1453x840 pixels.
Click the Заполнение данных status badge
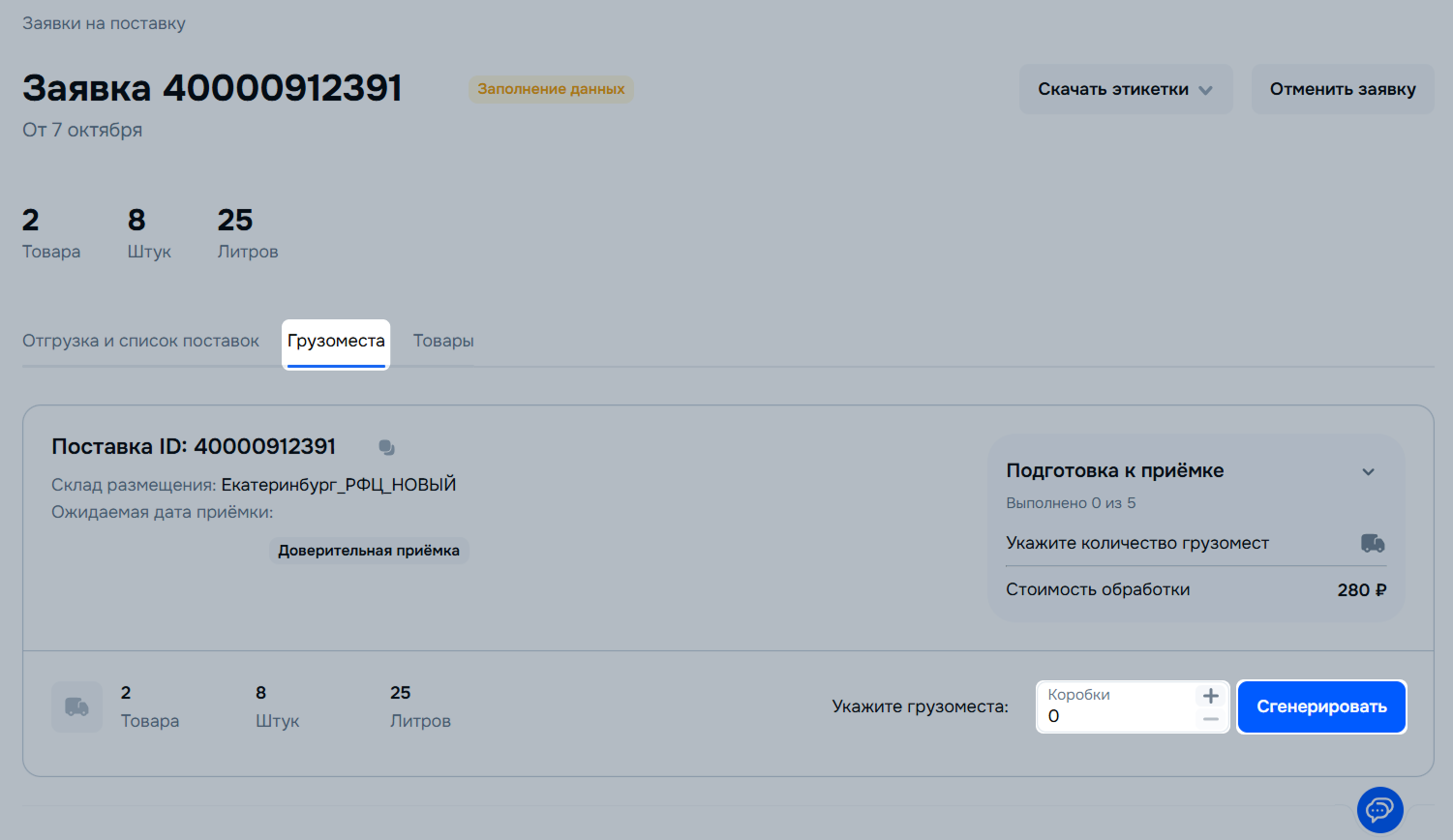551,89
